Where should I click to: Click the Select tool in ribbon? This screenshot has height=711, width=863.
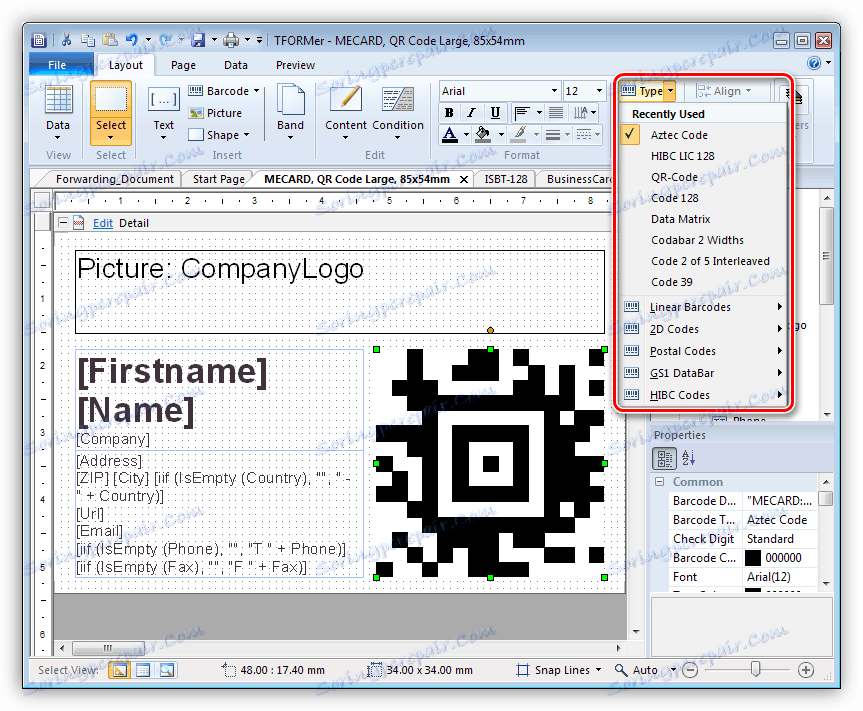click(x=111, y=113)
